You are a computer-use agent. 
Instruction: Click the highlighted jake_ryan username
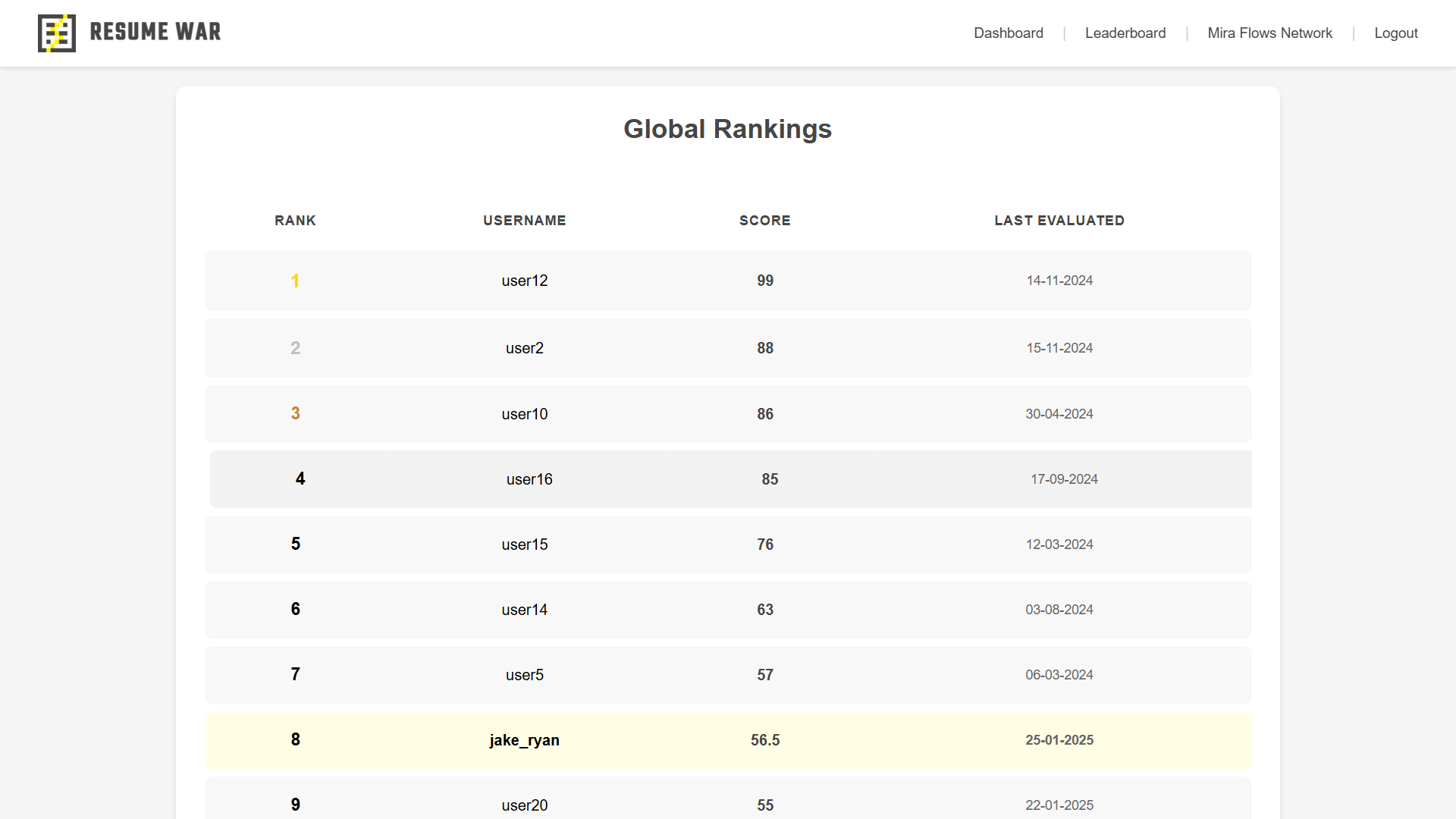point(524,740)
